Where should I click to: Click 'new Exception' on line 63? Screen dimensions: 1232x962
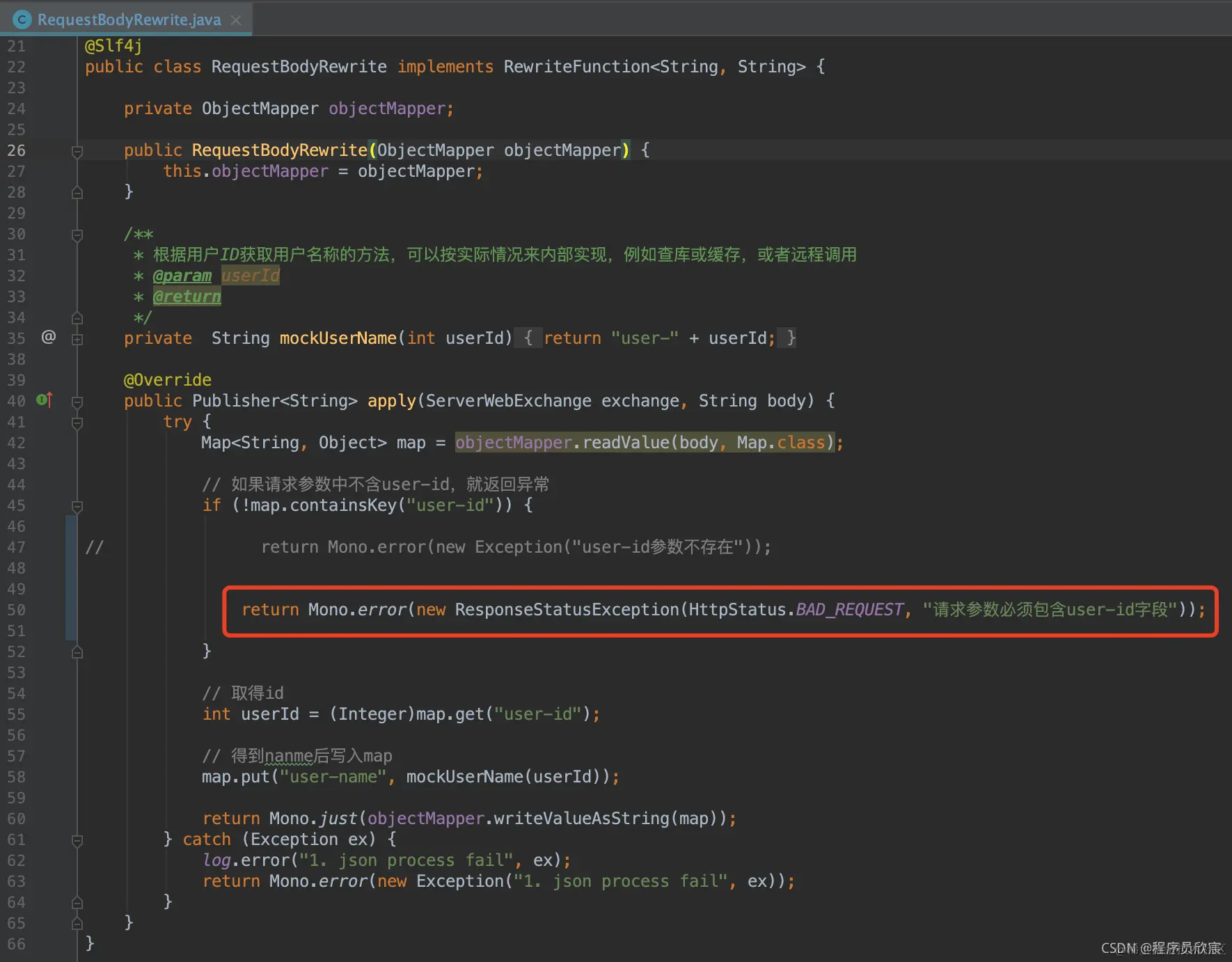pyautogui.click(x=441, y=881)
